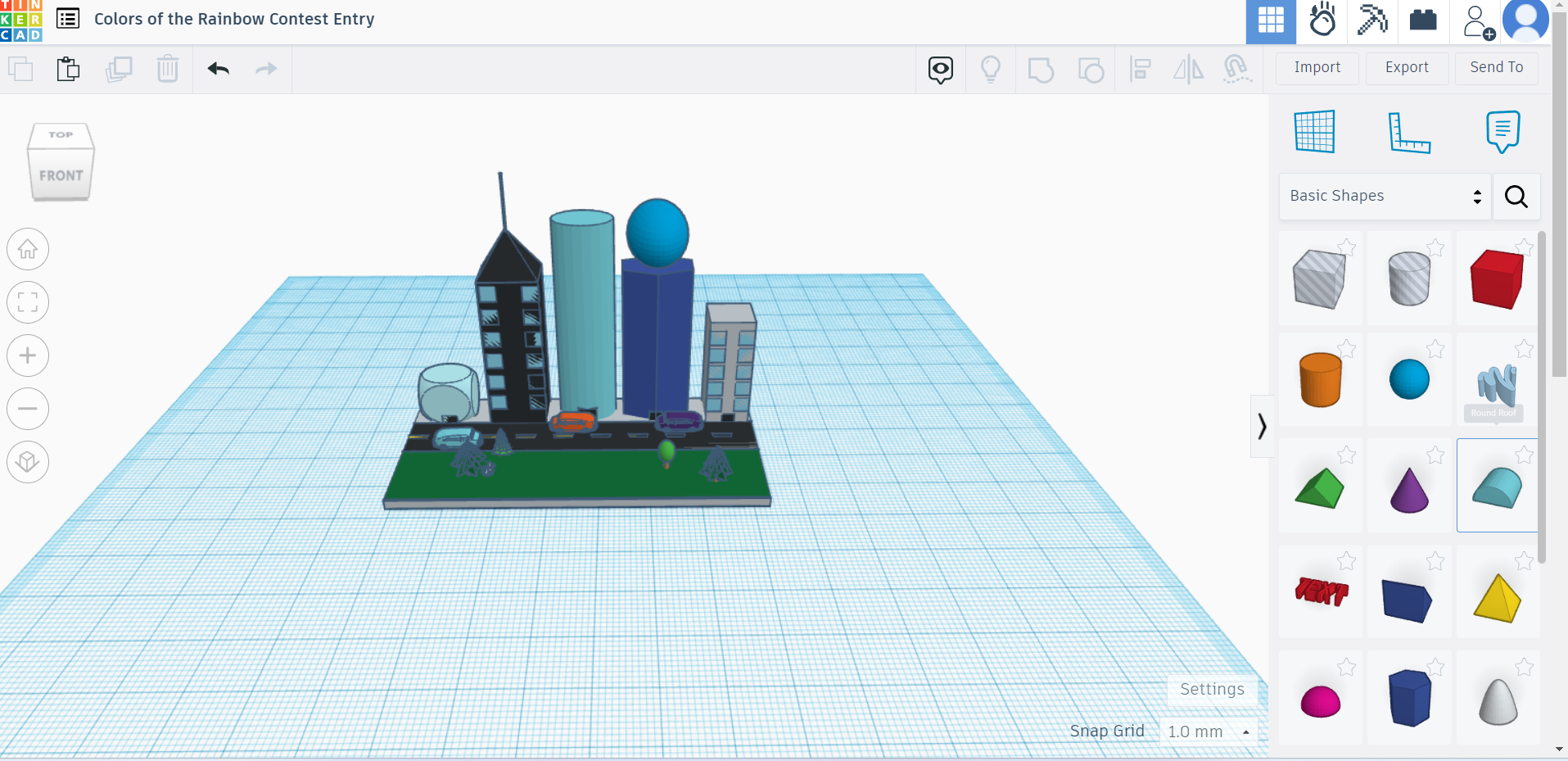This screenshot has height=761, width=1568.
Task: Open the Tinkercad designs menu
Action: [x=68, y=19]
